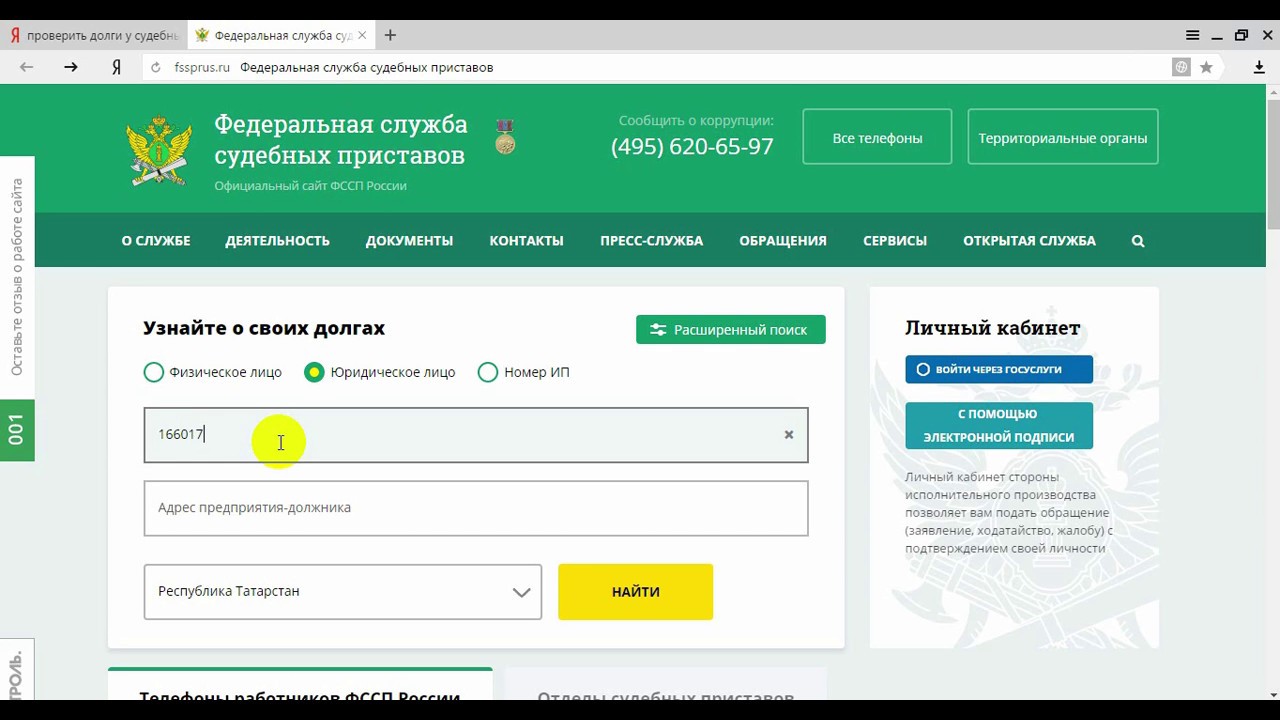Go back with the browser back arrow

click(x=27, y=67)
